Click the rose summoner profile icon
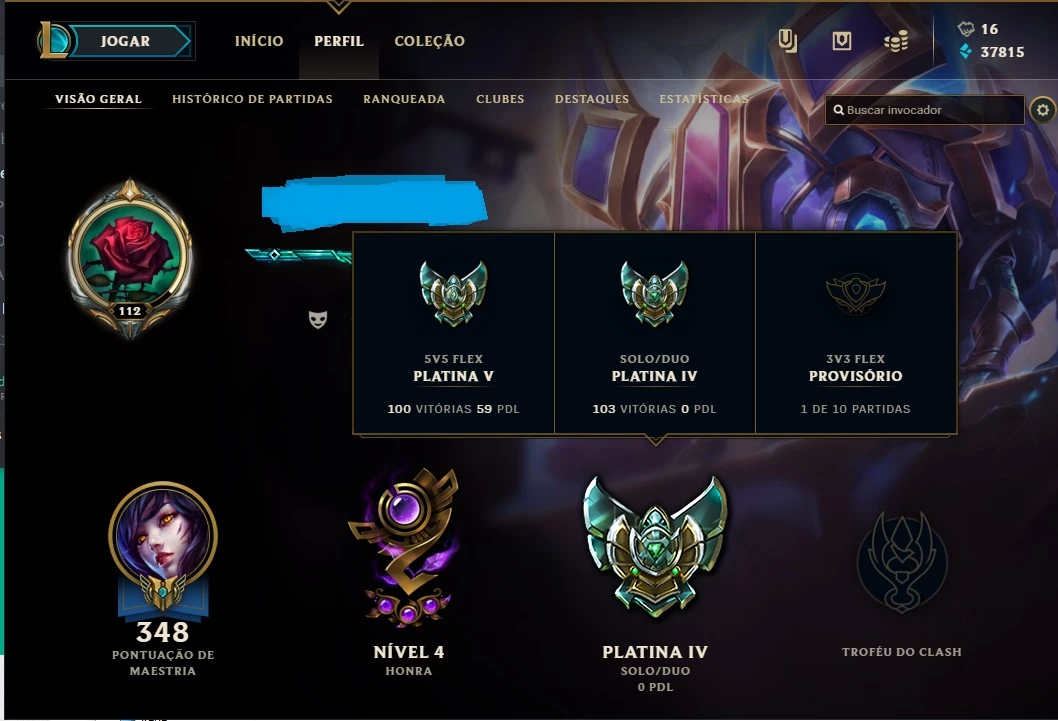Screen dimensions: 1058x721 pyautogui.click(x=130, y=258)
